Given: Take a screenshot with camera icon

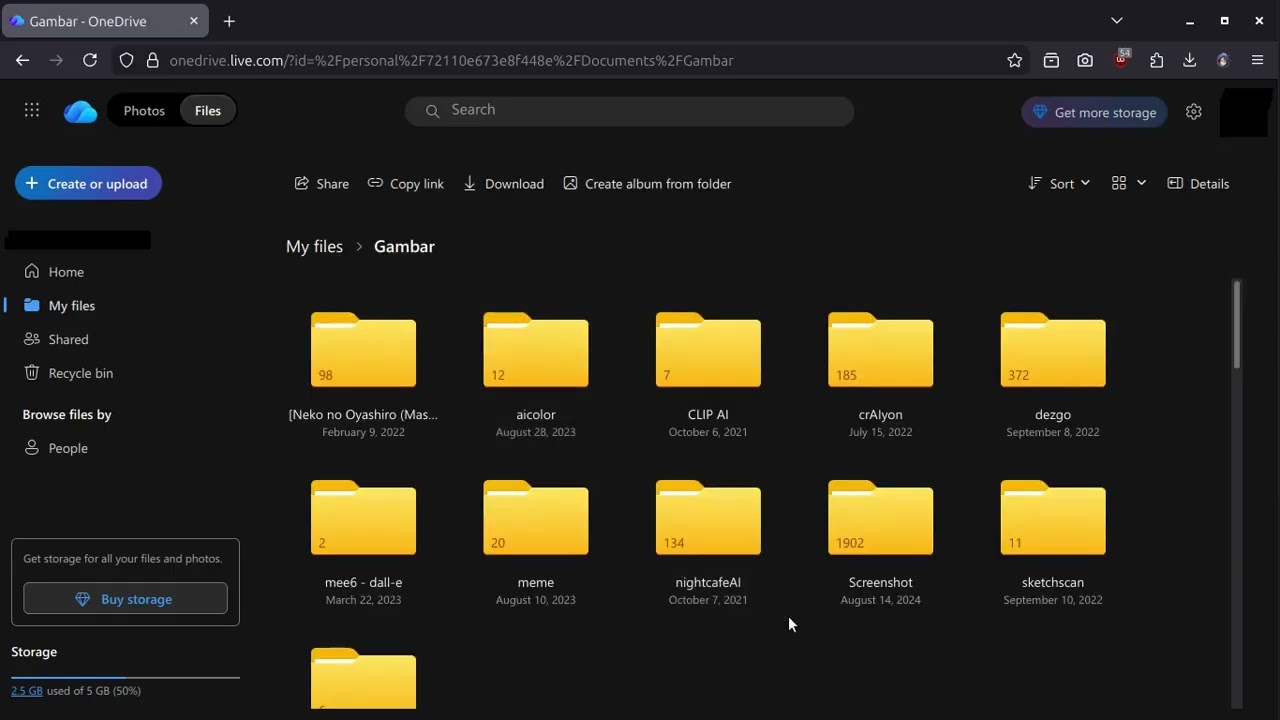Looking at the screenshot, I should click(1085, 60).
